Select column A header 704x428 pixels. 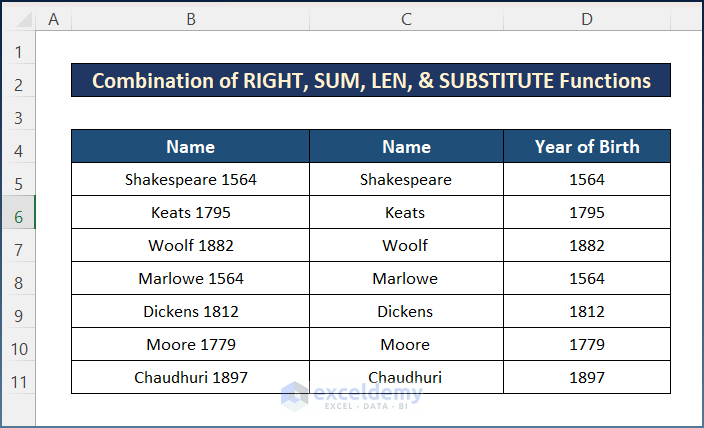53,19
